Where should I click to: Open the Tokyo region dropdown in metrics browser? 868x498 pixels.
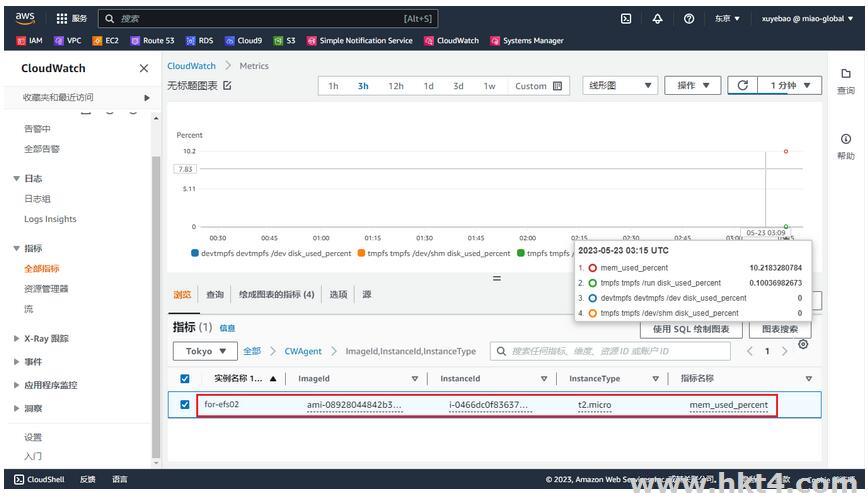pos(205,351)
